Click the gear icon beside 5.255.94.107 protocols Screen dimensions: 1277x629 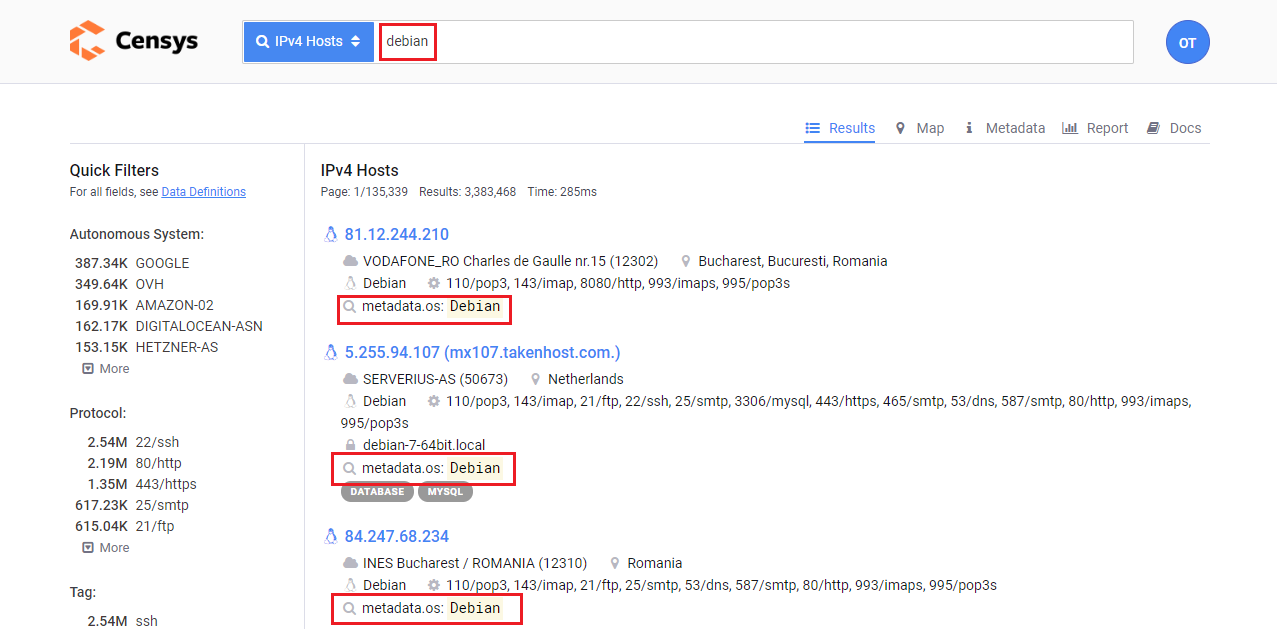click(434, 401)
